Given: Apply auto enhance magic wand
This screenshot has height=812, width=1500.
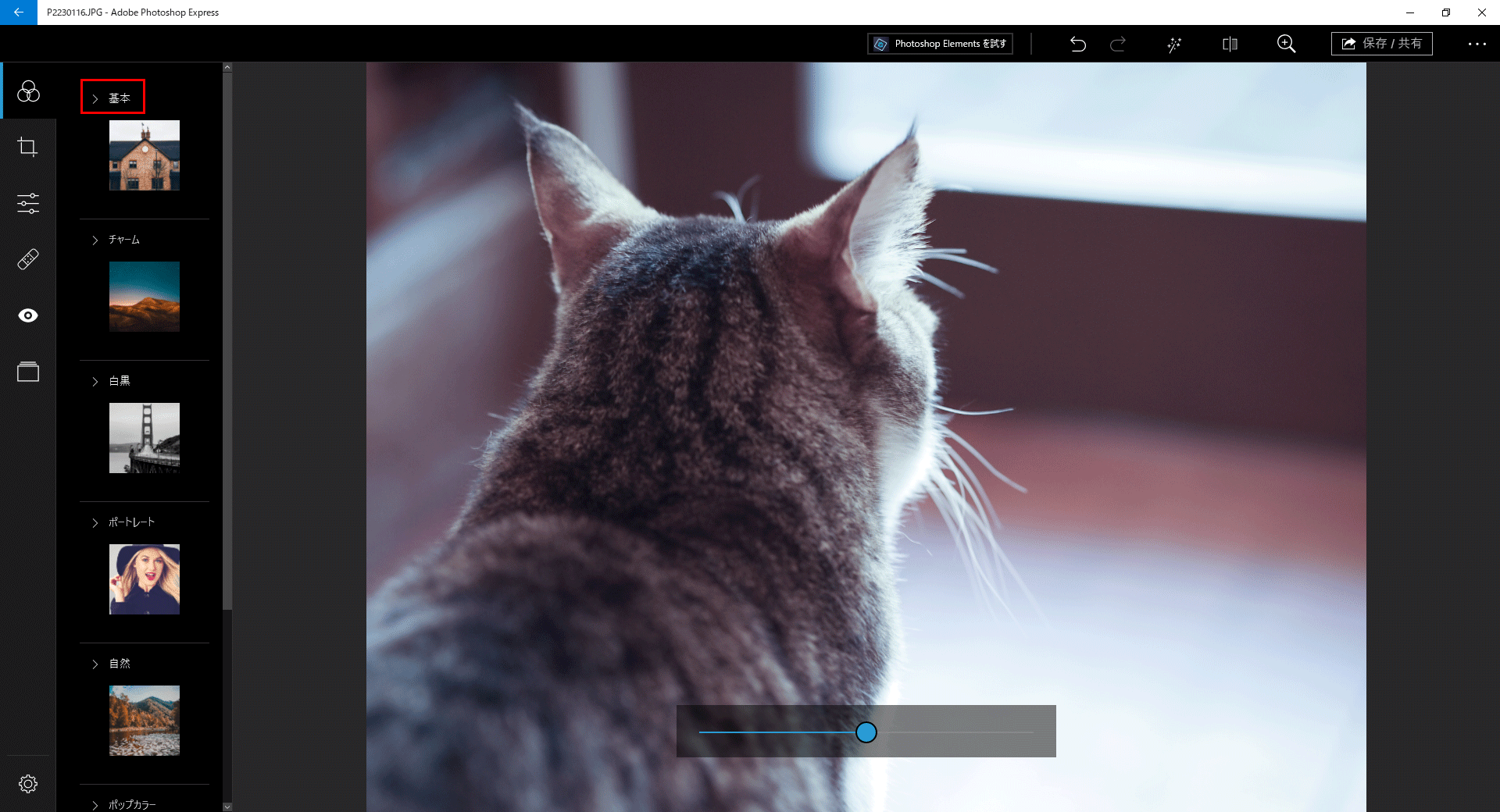Looking at the screenshot, I should coord(1174,45).
